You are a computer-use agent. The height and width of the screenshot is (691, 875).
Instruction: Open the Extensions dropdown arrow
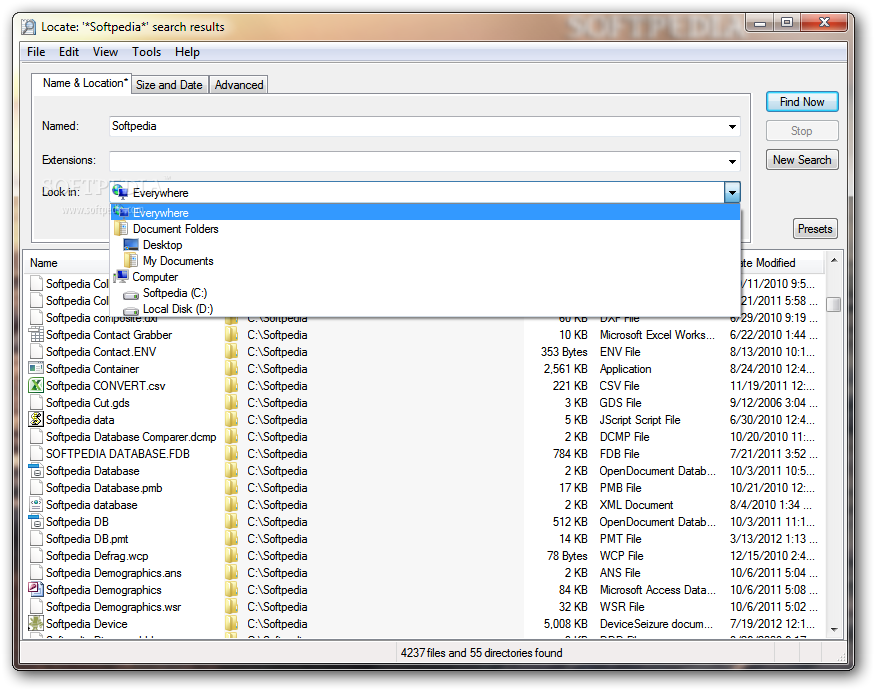click(732, 162)
